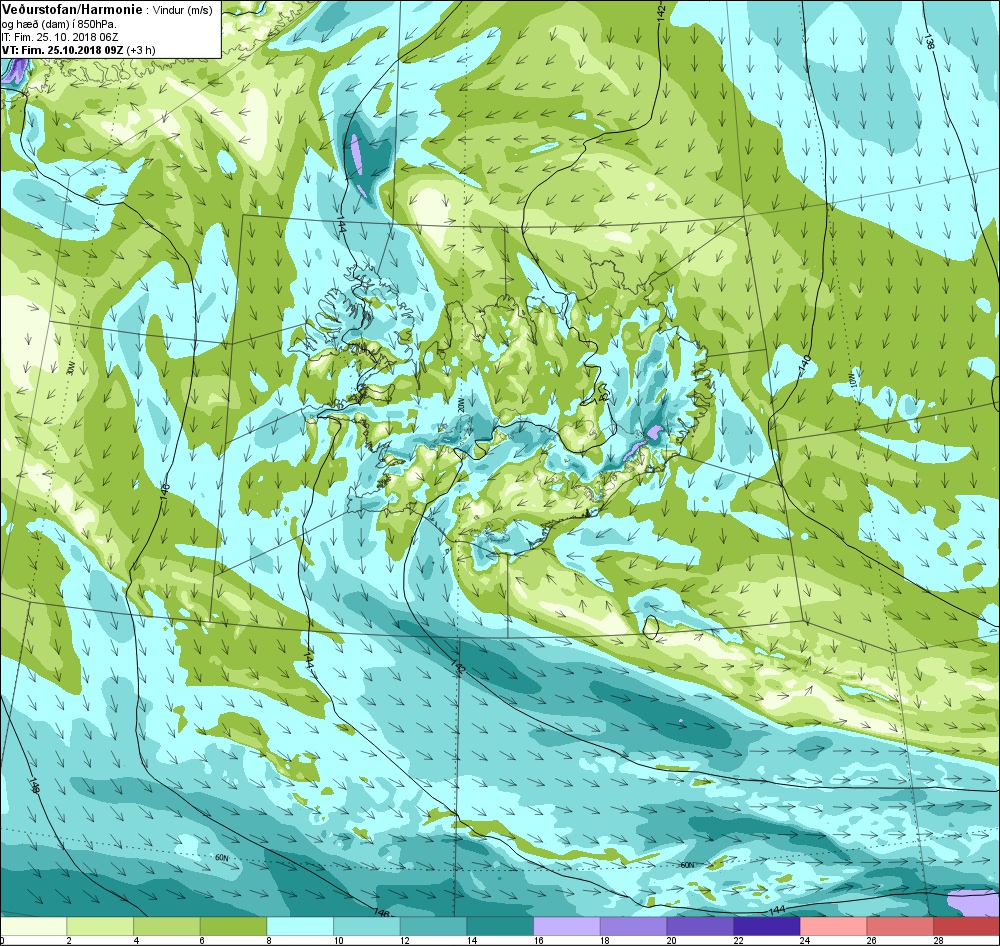This screenshot has width=1000, height=946.
Task: Select the '10W' longitude label
Action: point(851,380)
